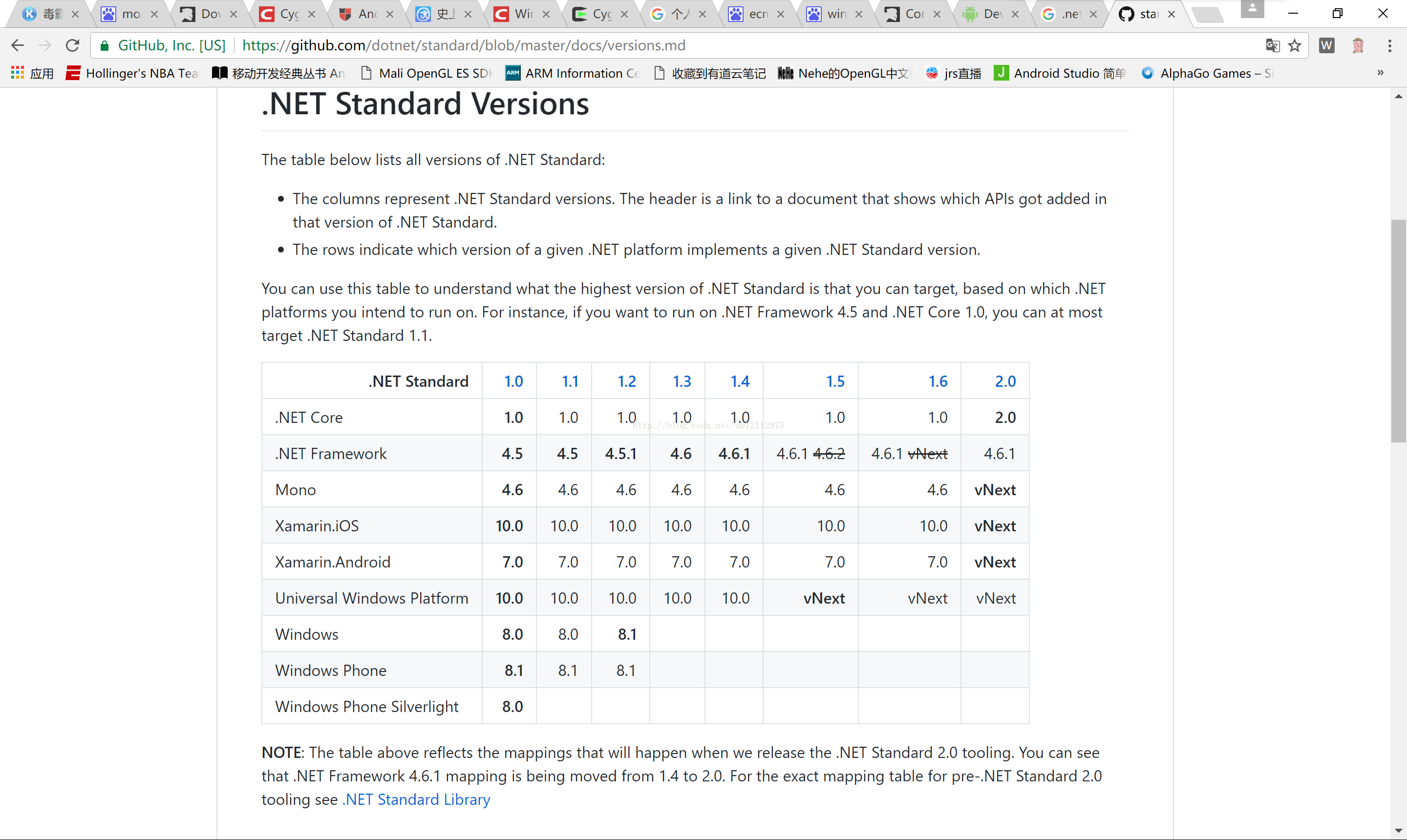Follow the '.NET Standard Library' link
Screen dimensions: 1407x840
pos(417,800)
